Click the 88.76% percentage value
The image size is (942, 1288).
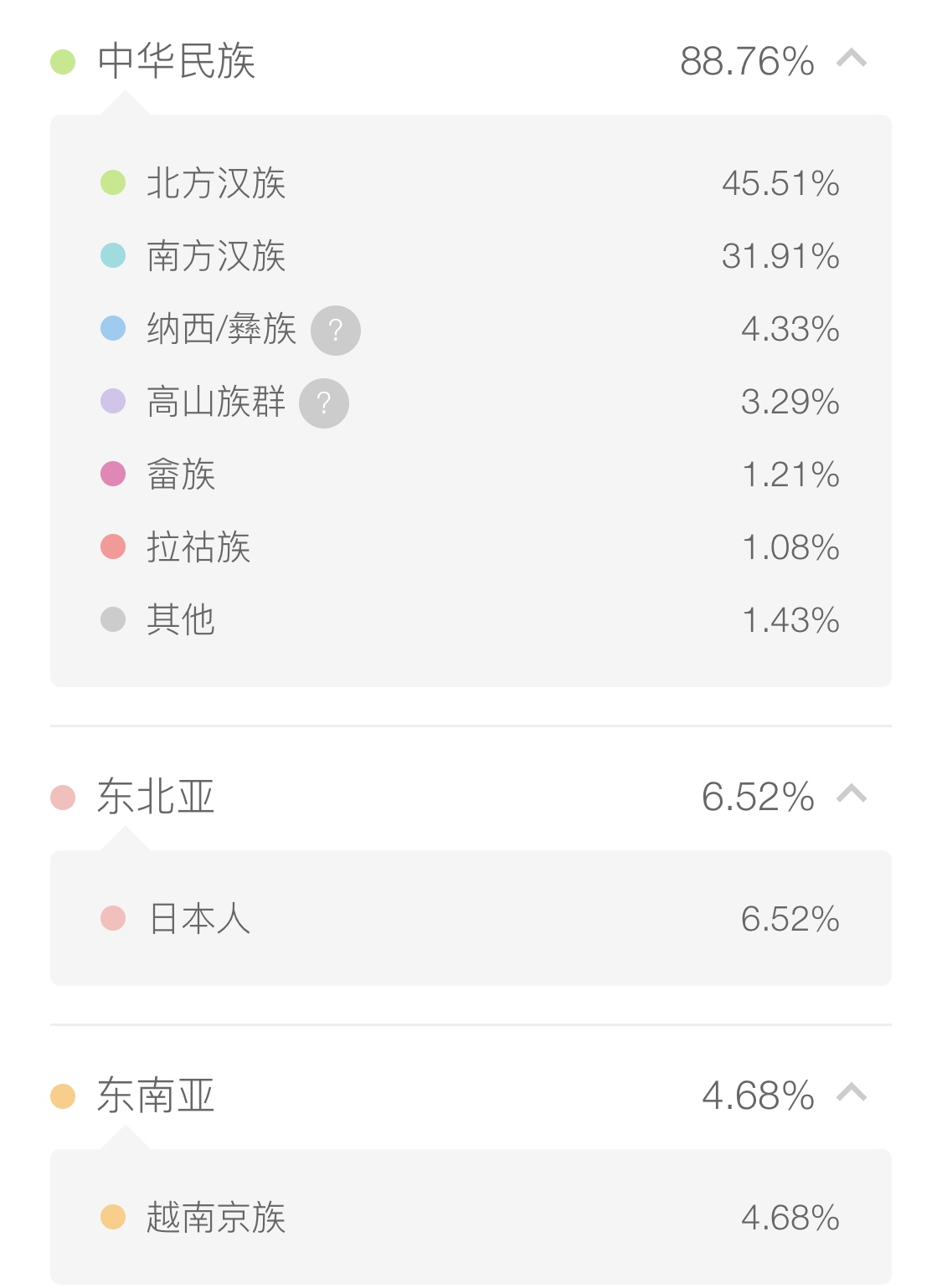click(747, 61)
